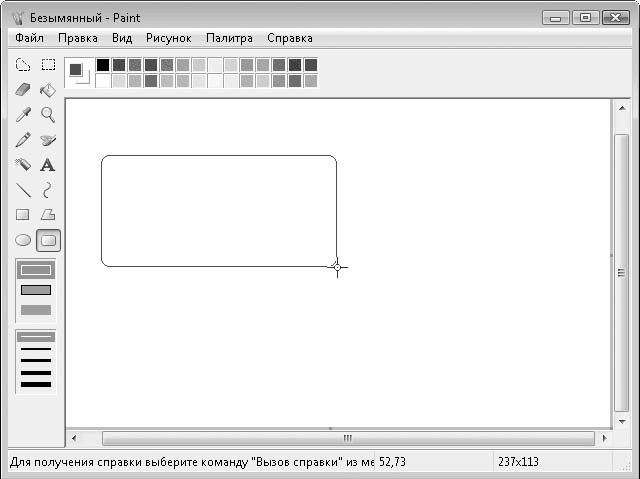
Task: Open the Палитра menu
Action: (229, 38)
